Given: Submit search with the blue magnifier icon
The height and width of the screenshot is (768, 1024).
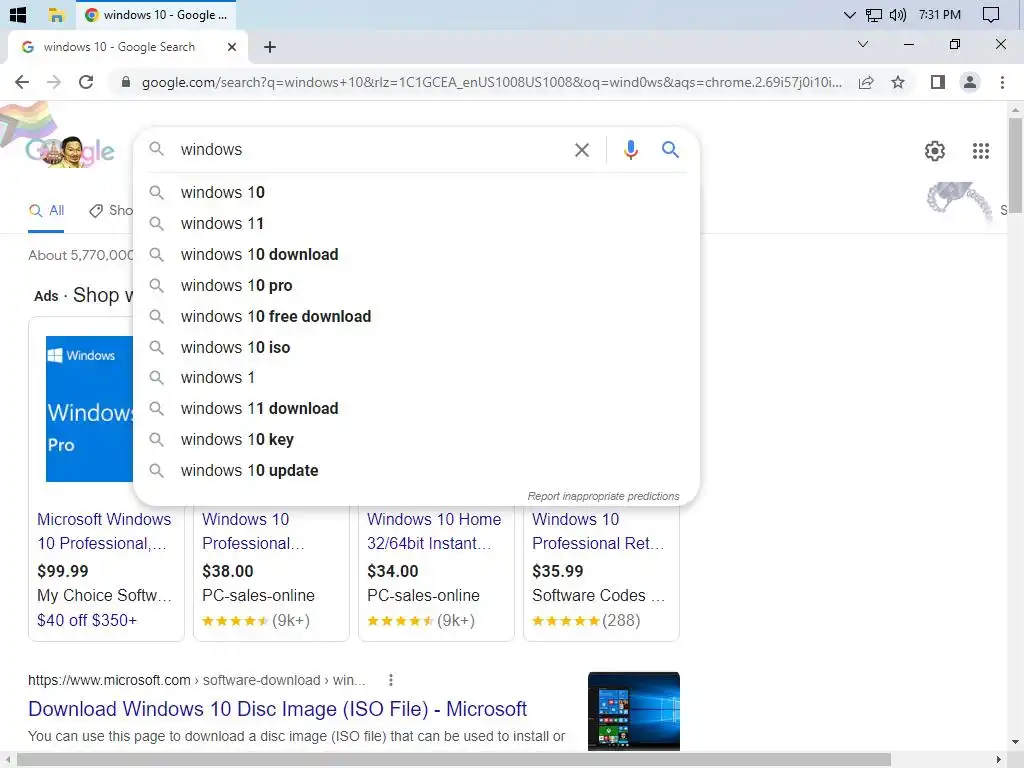Looking at the screenshot, I should point(670,150).
